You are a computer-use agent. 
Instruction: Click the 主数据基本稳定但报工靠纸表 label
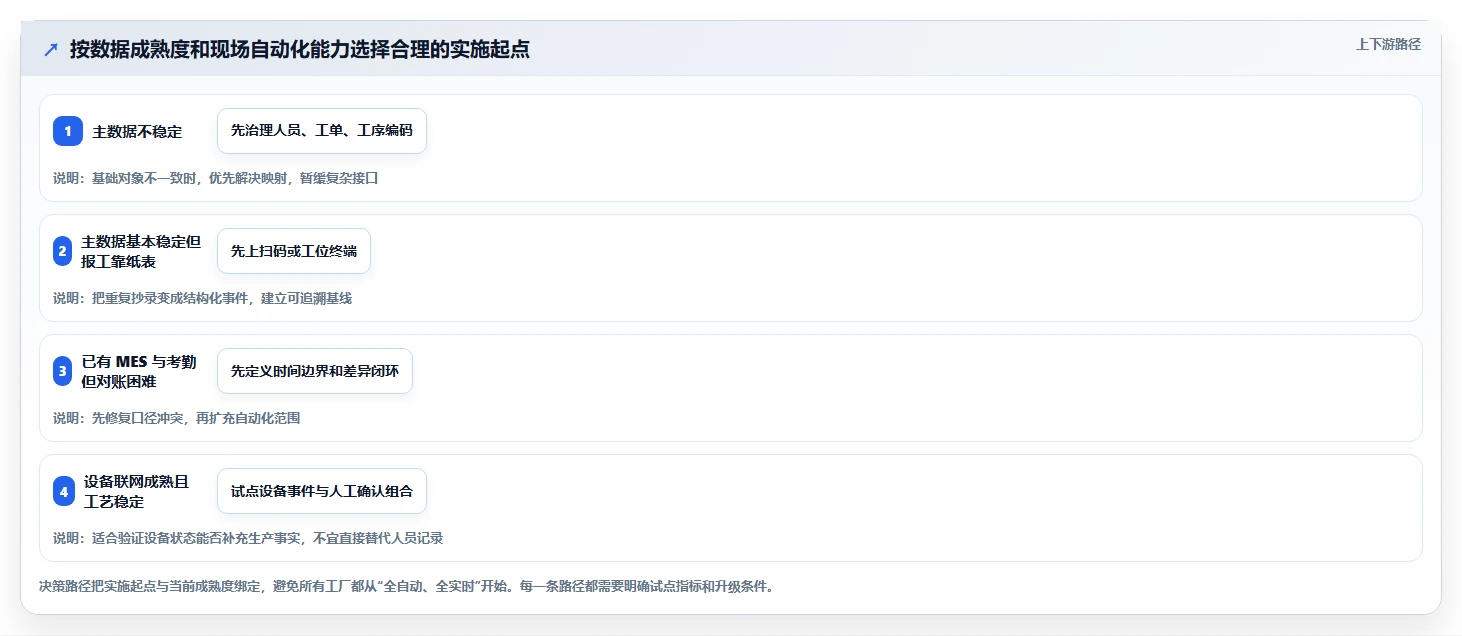coord(141,251)
